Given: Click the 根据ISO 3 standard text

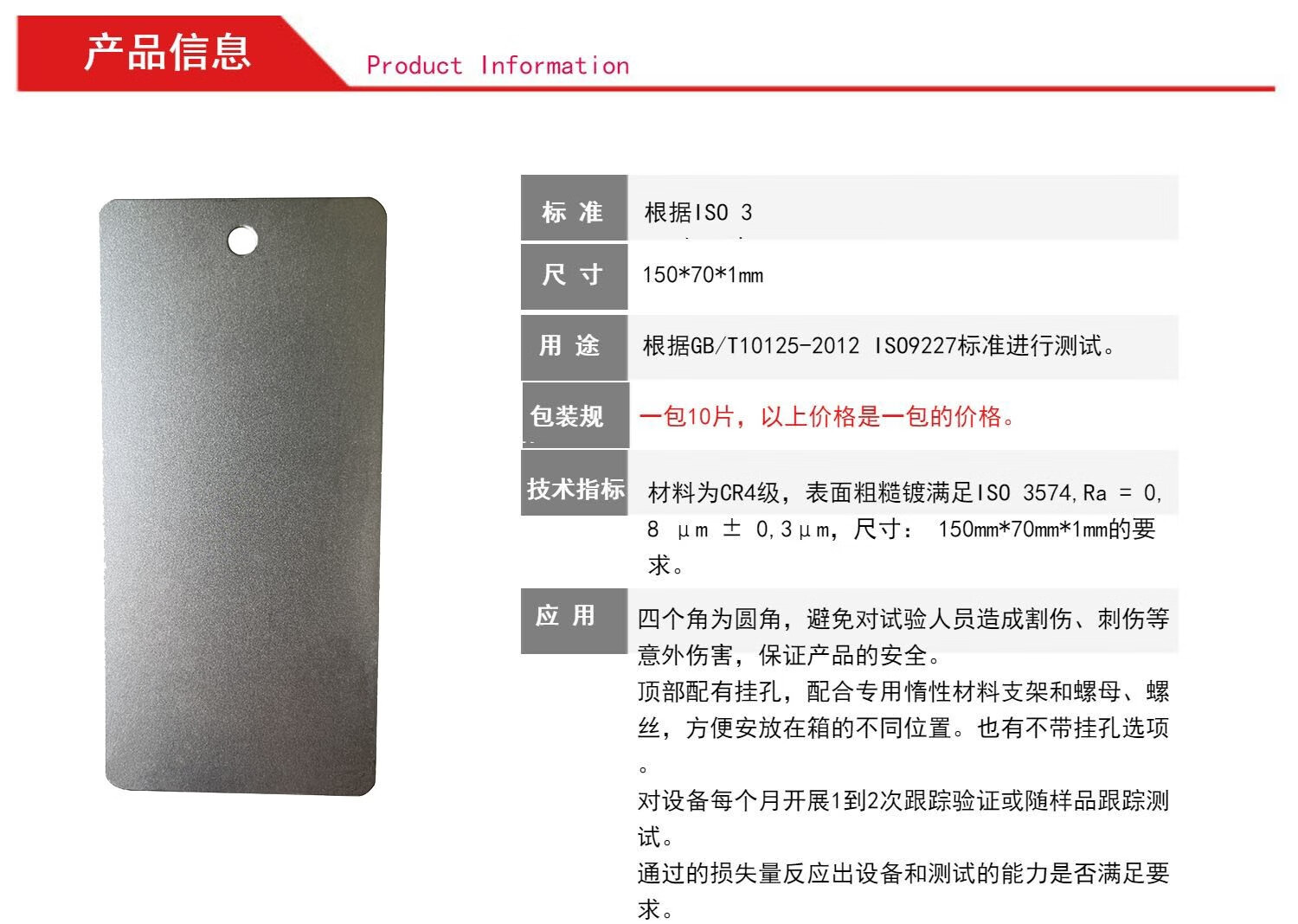Looking at the screenshot, I should pos(697,213).
